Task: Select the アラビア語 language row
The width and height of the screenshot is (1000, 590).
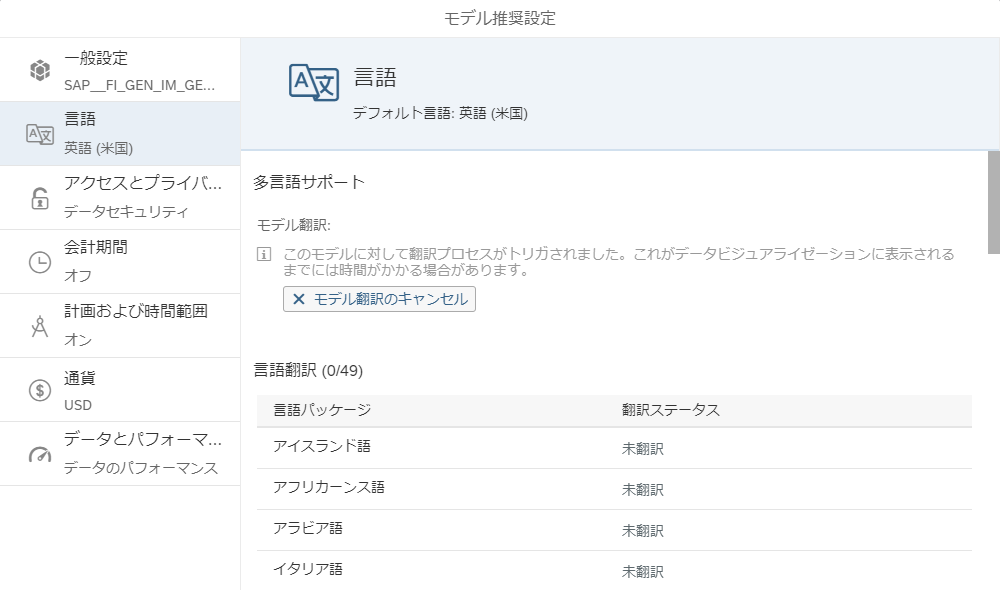Action: (613, 530)
